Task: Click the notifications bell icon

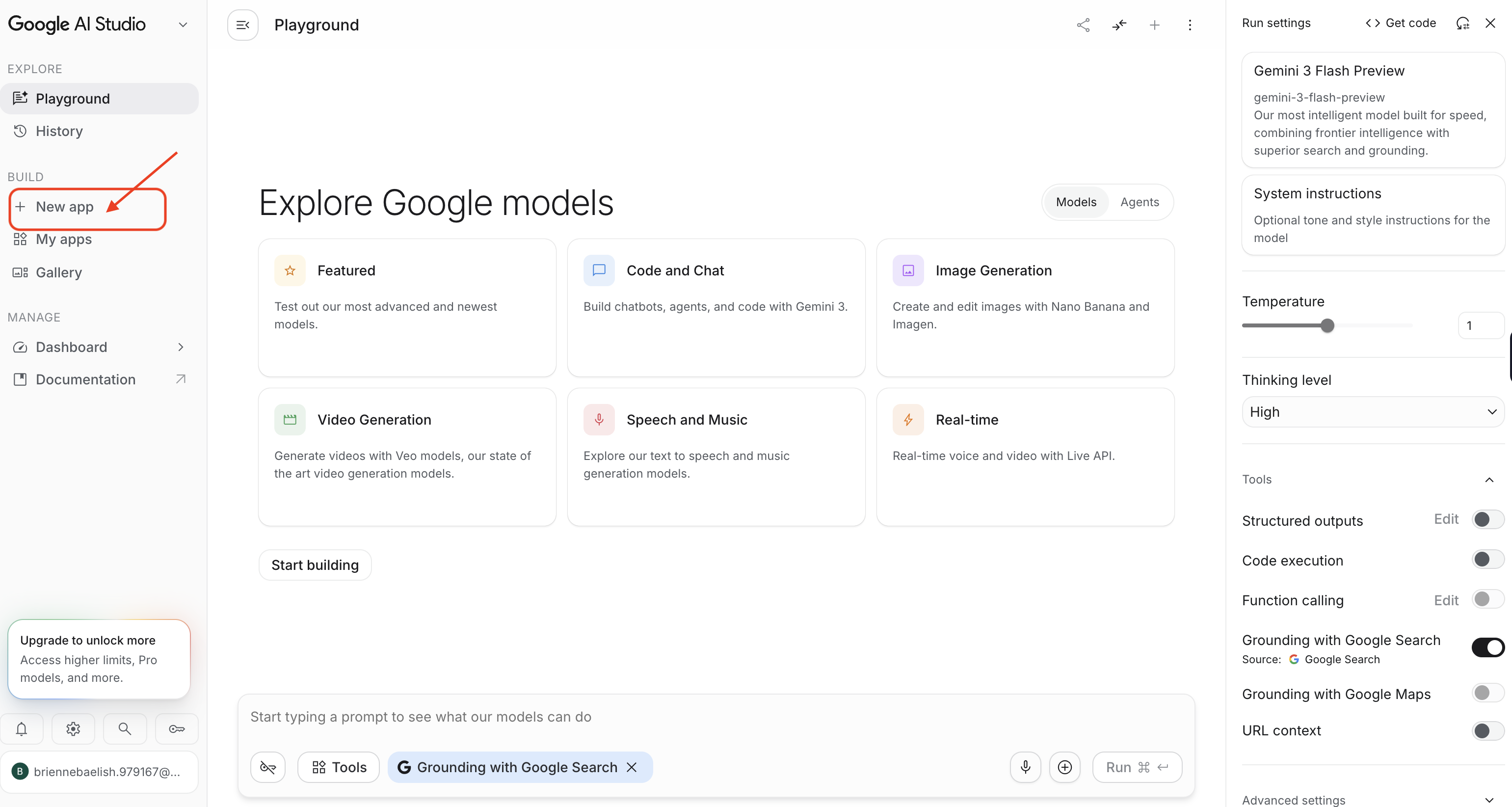Action: [22, 728]
